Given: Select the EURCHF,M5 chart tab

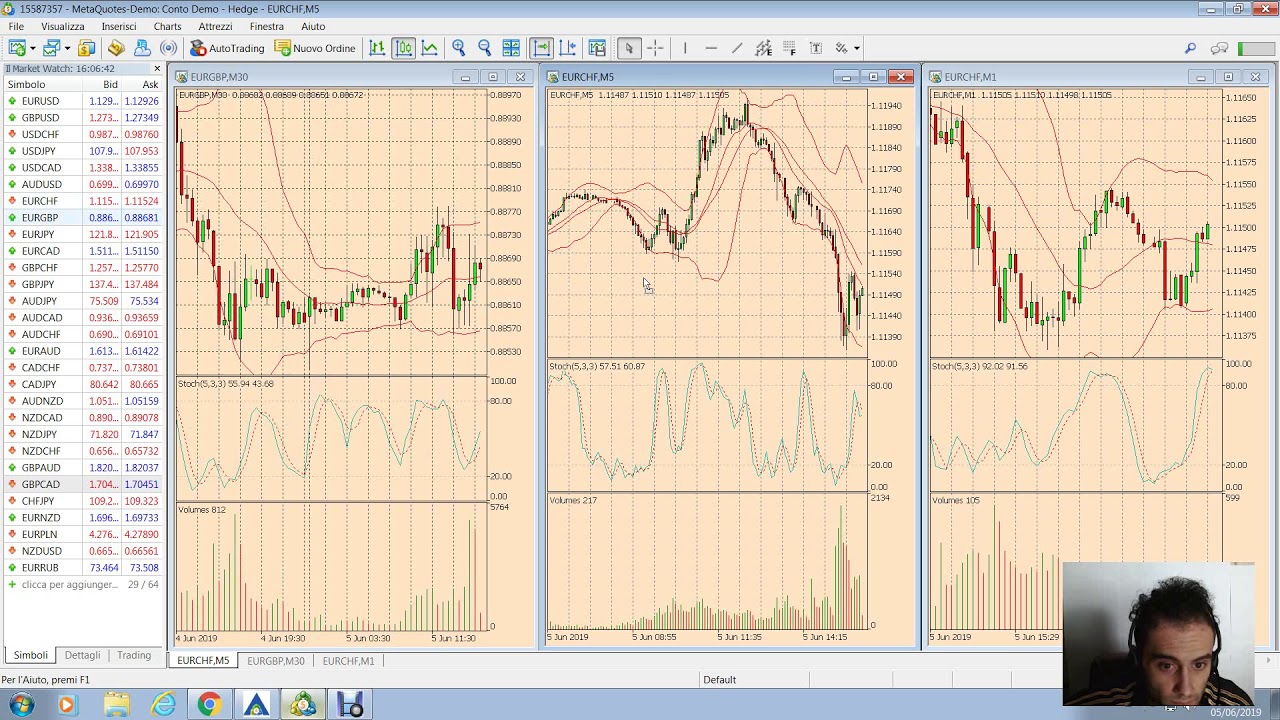Looking at the screenshot, I should (x=203, y=661).
